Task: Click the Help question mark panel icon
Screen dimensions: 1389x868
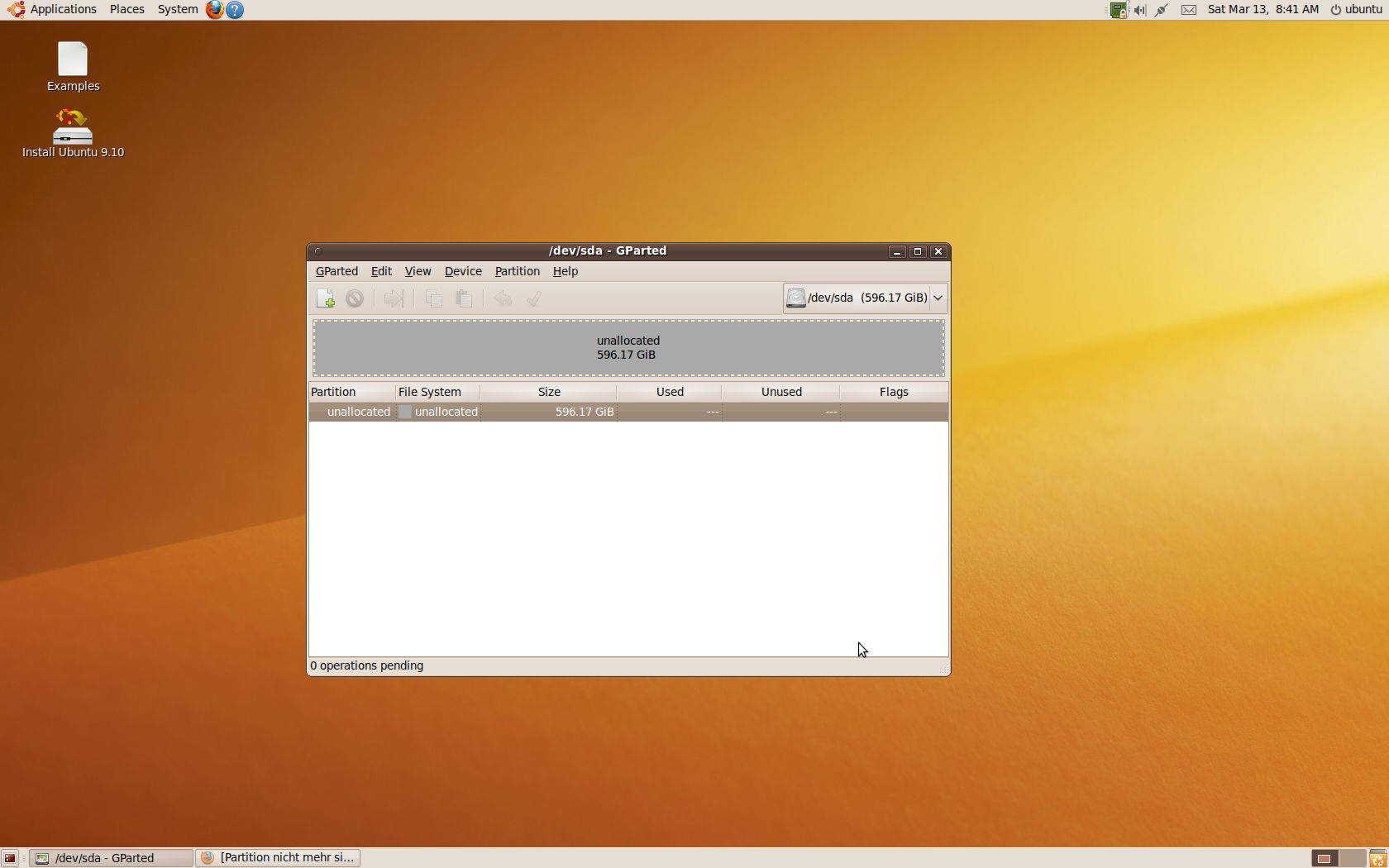Action: click(x=236, y=10)
